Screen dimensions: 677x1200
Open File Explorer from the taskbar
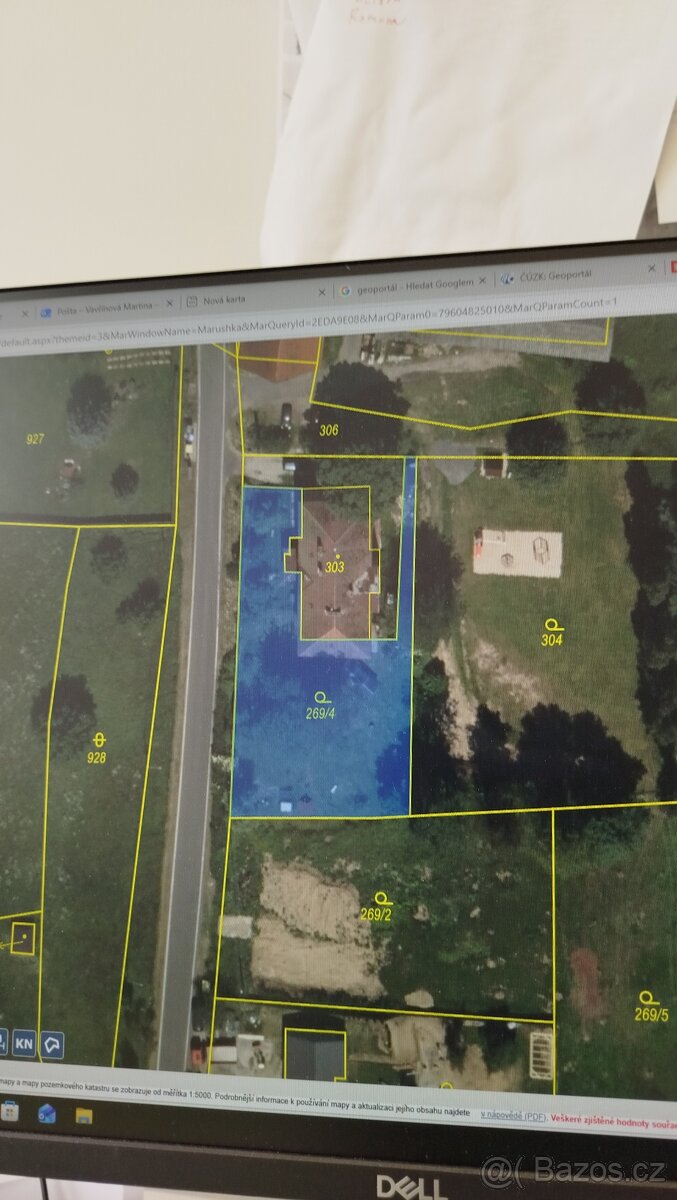click(84, 1116)
